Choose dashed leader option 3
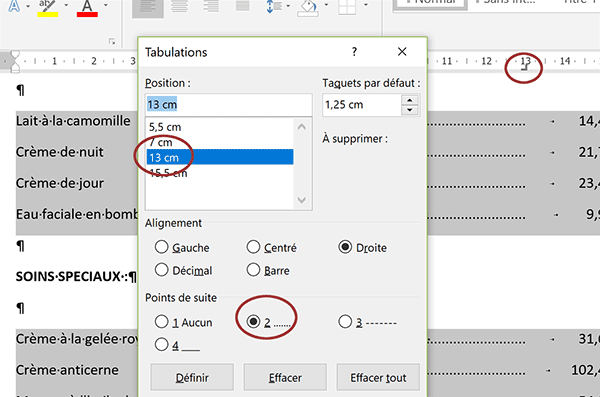The image size is (600, 397). 367,322
